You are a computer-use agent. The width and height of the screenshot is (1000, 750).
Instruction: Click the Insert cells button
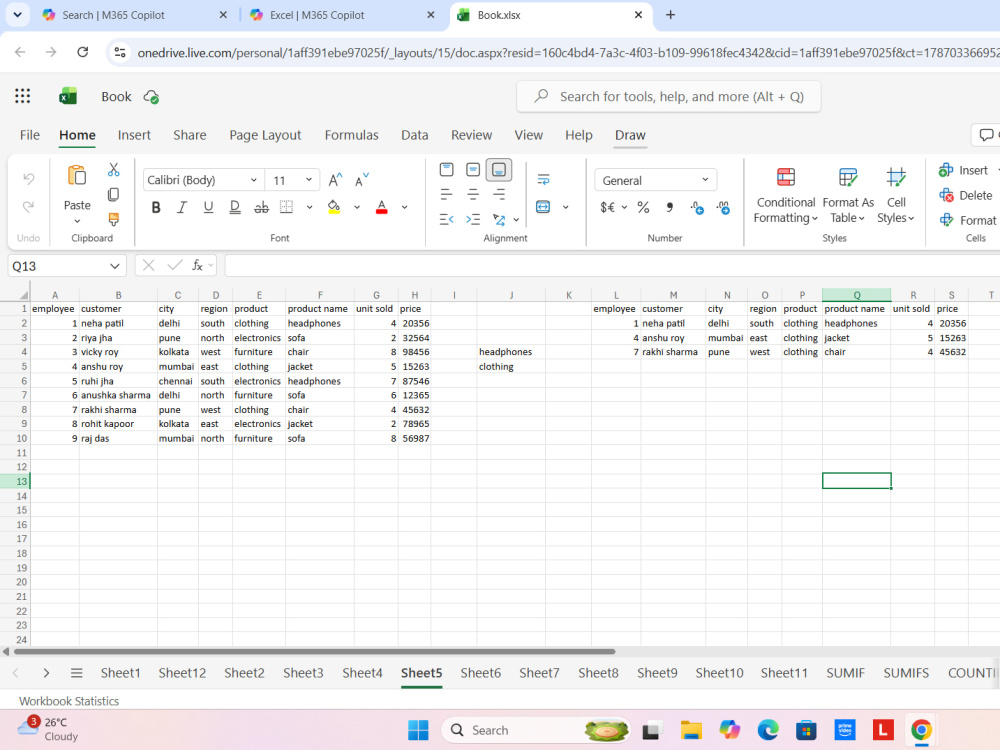963,170
